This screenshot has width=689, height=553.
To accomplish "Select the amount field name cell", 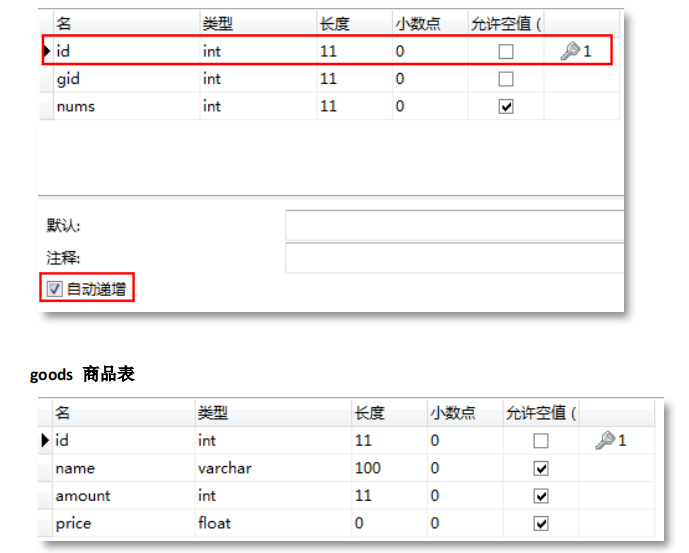I will click(x=123, y=496).
